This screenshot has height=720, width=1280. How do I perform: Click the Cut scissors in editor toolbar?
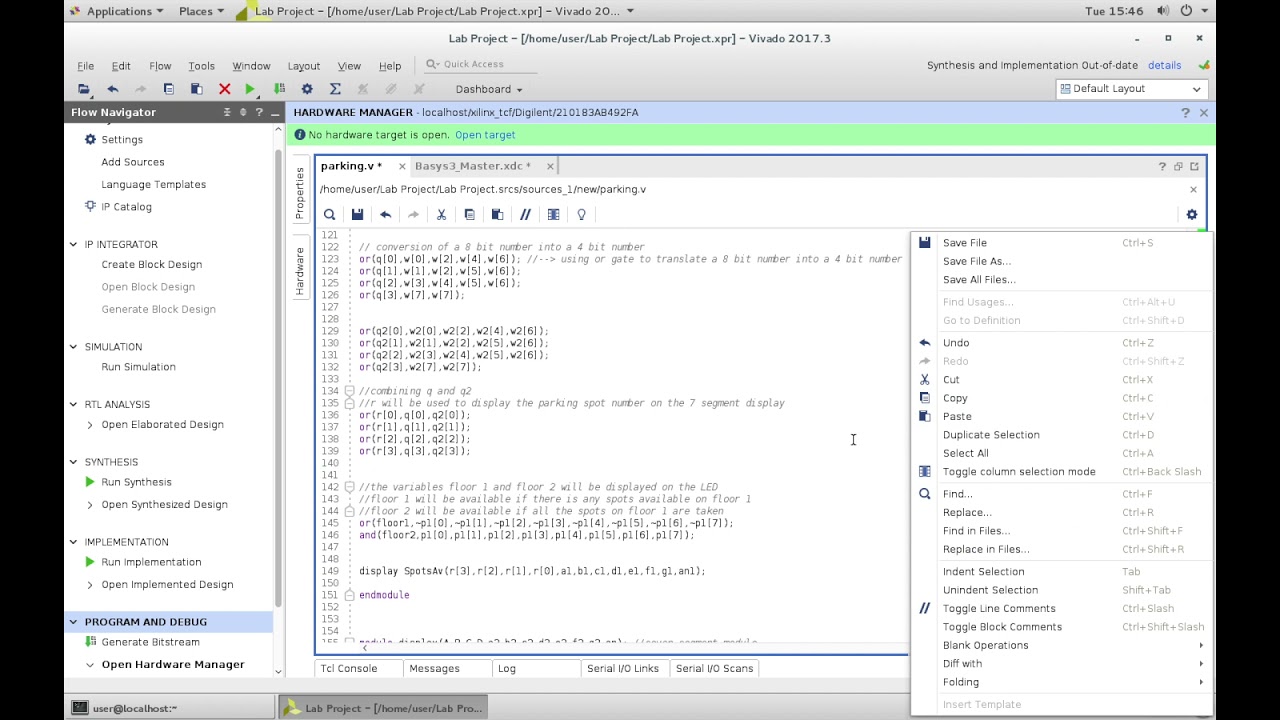pyautogui.click(x=441, y=214)
